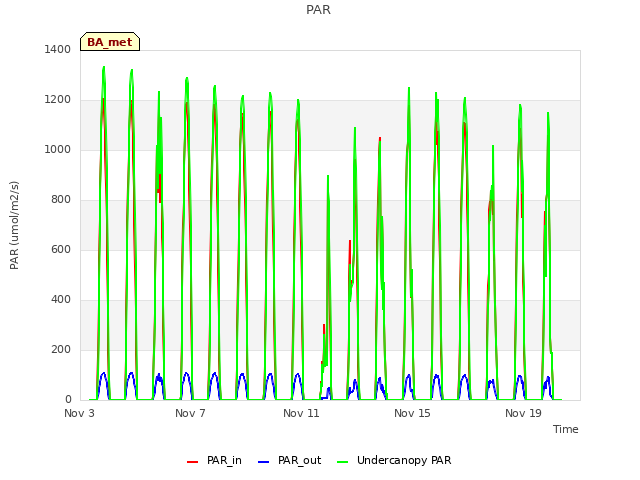Select the PAR_out legend entry

point(290,460)
